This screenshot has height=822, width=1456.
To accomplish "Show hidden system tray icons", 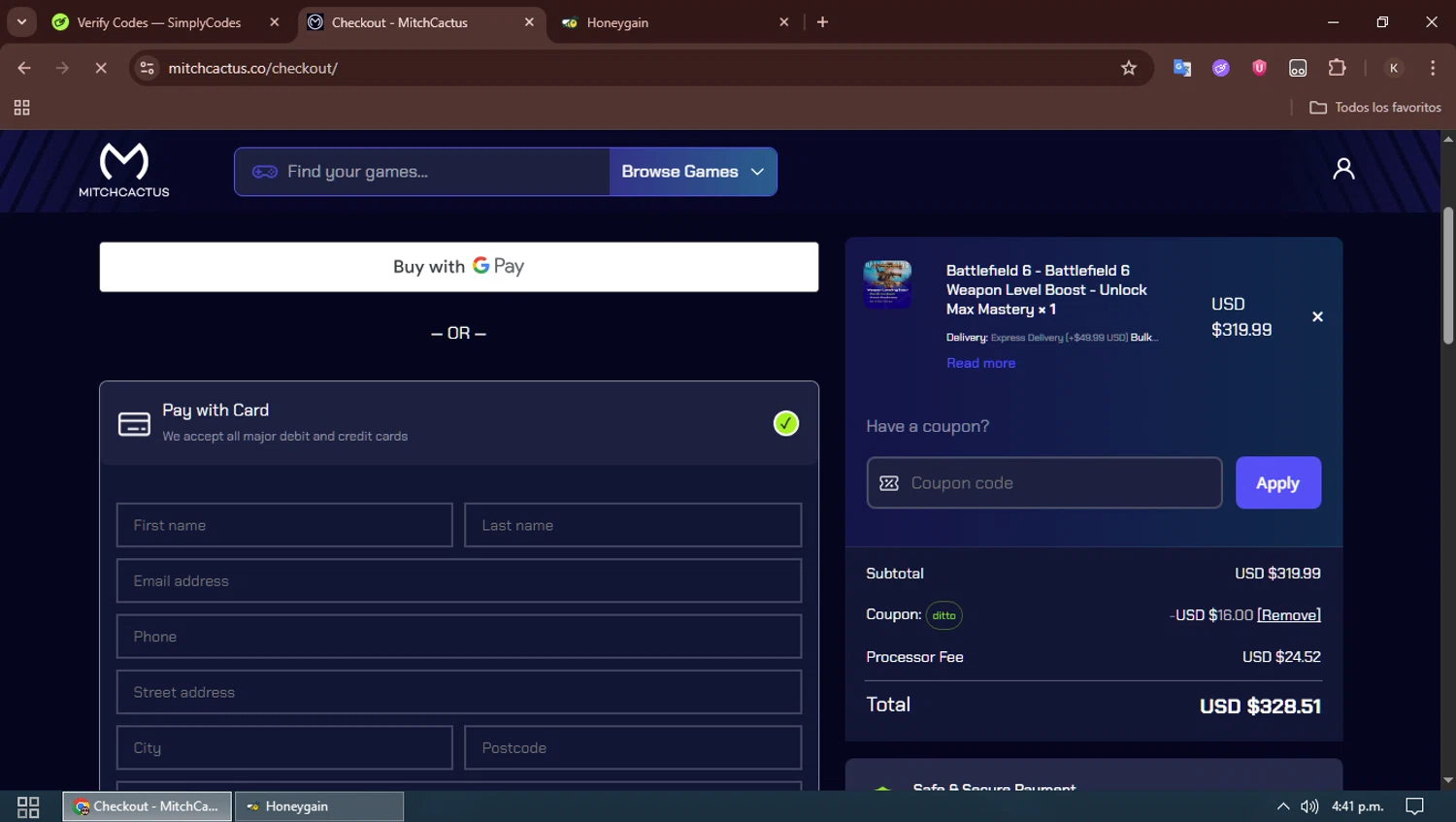I will point(1283,806).
